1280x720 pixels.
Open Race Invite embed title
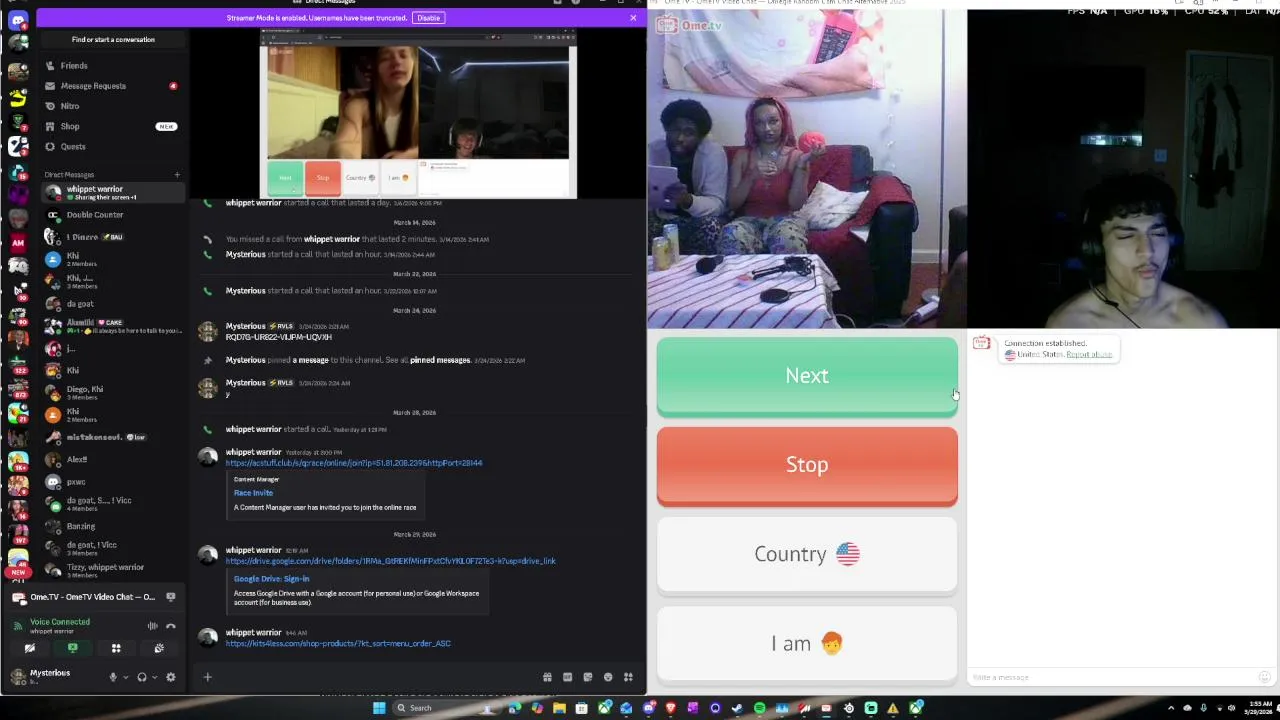[253, 493]
